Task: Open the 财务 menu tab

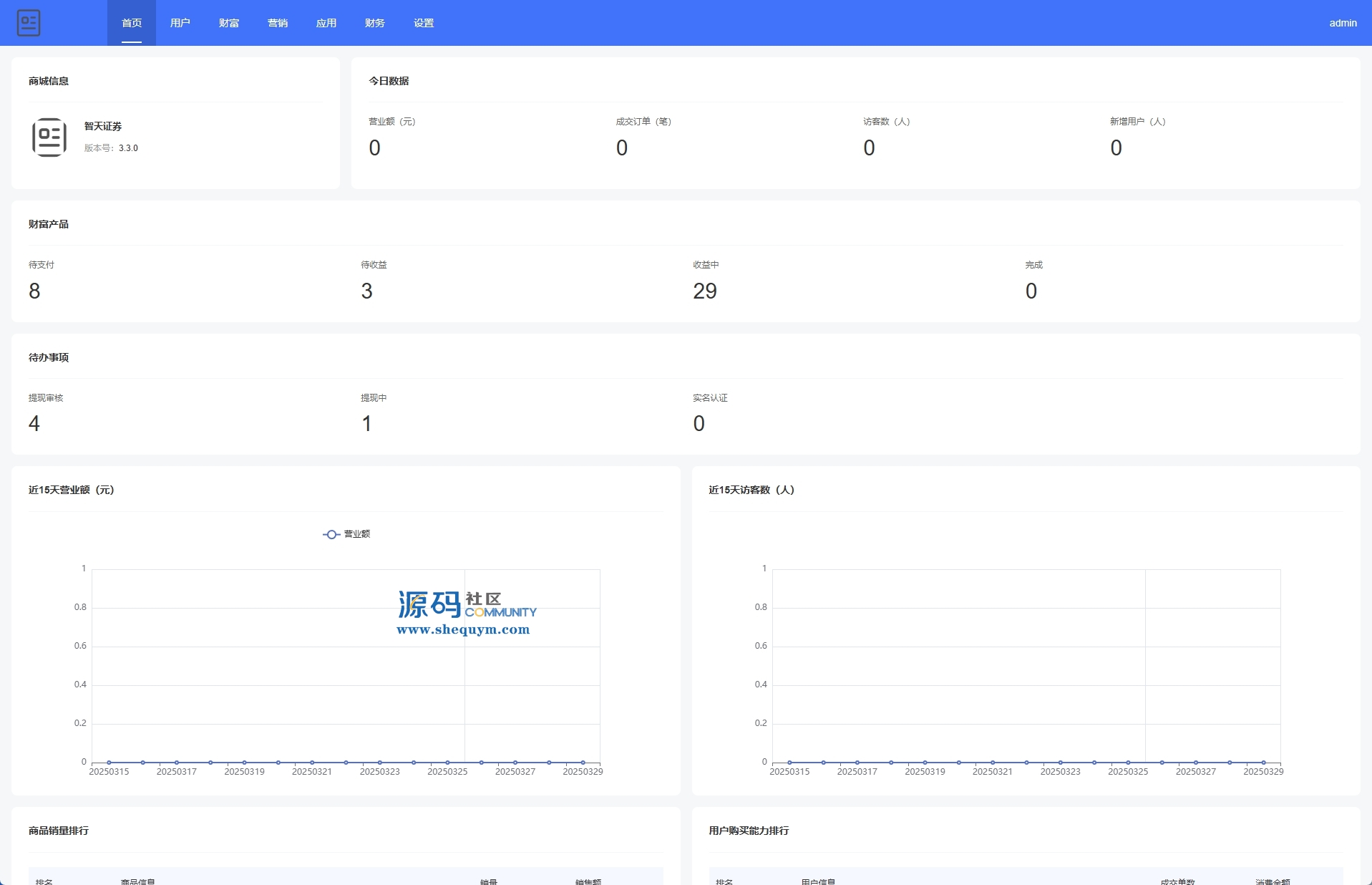Action: 375,23
